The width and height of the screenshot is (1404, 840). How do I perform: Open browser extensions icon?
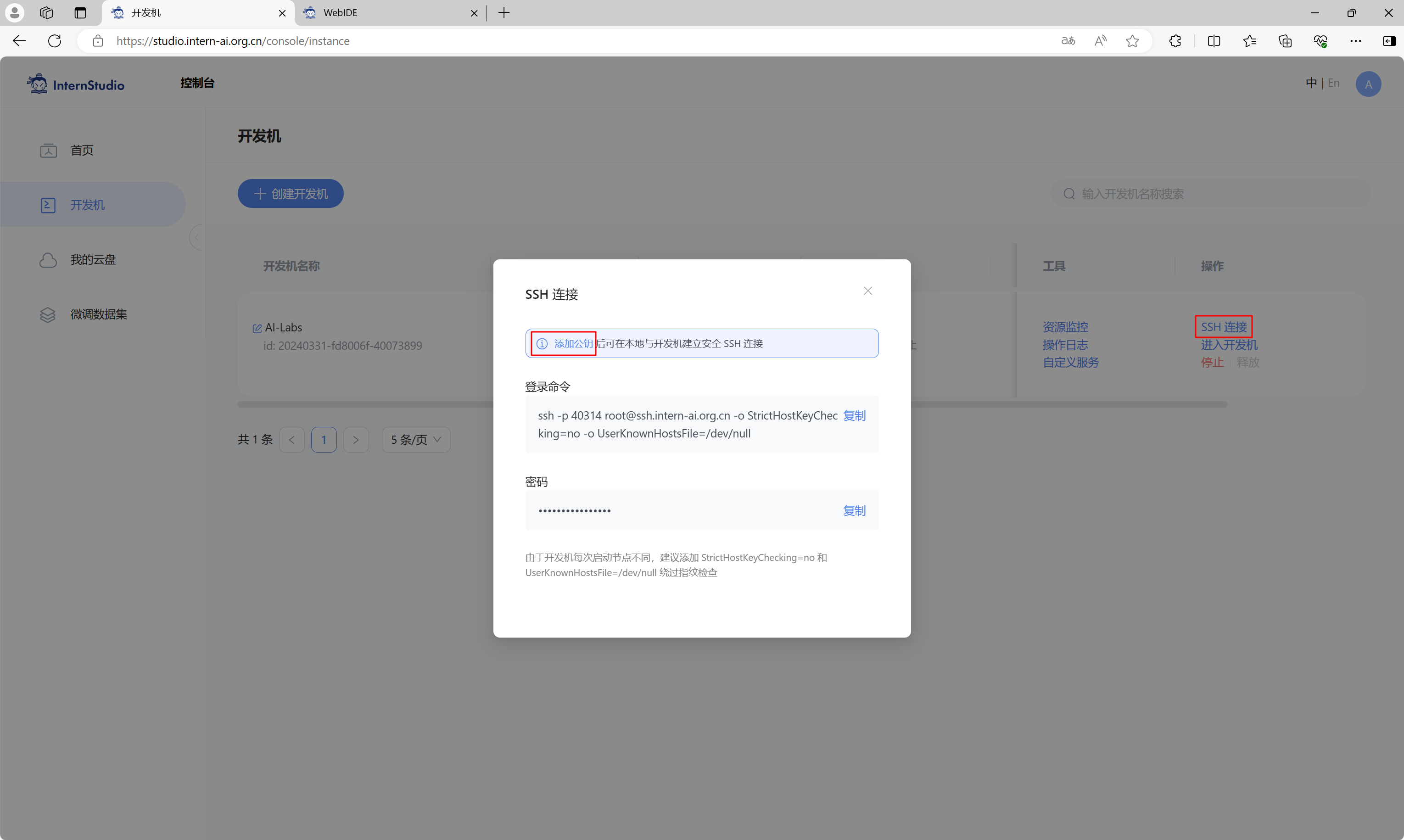(1175, 41)
